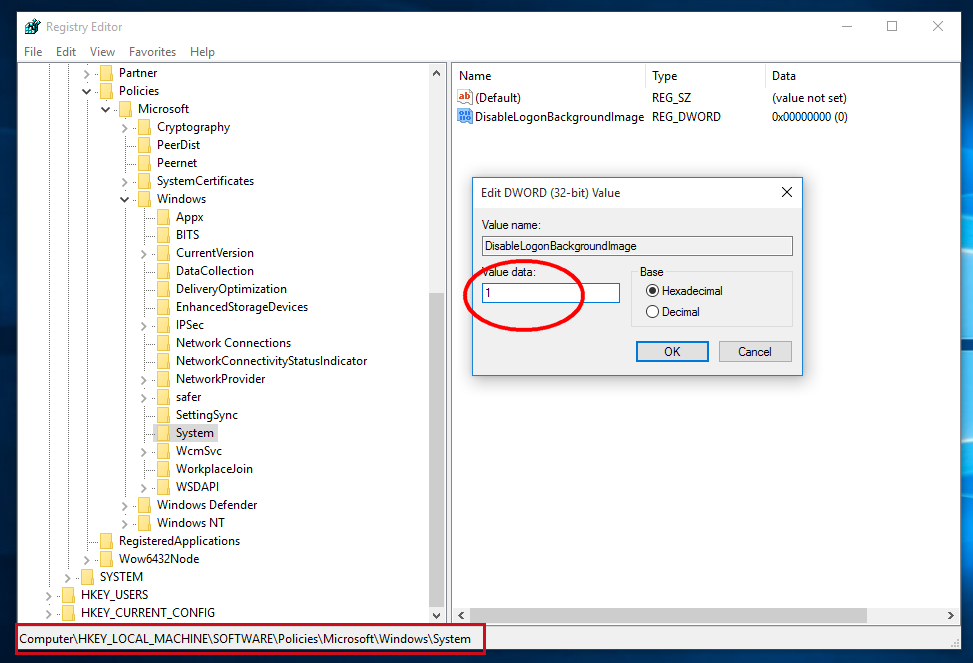Expand the NetworkProvider key
Screen dimensions: 973x663
pos(143,380)
